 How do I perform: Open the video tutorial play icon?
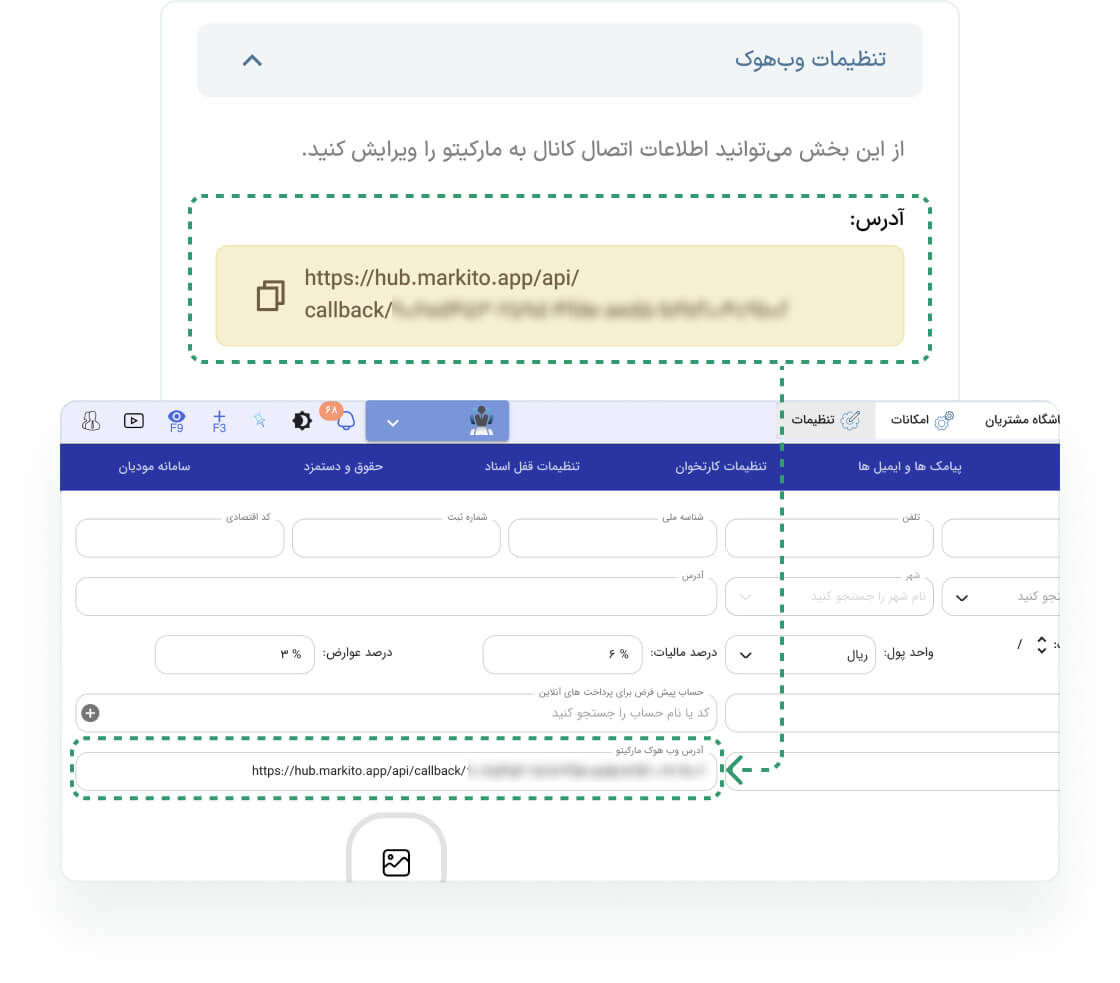(134, 421)
